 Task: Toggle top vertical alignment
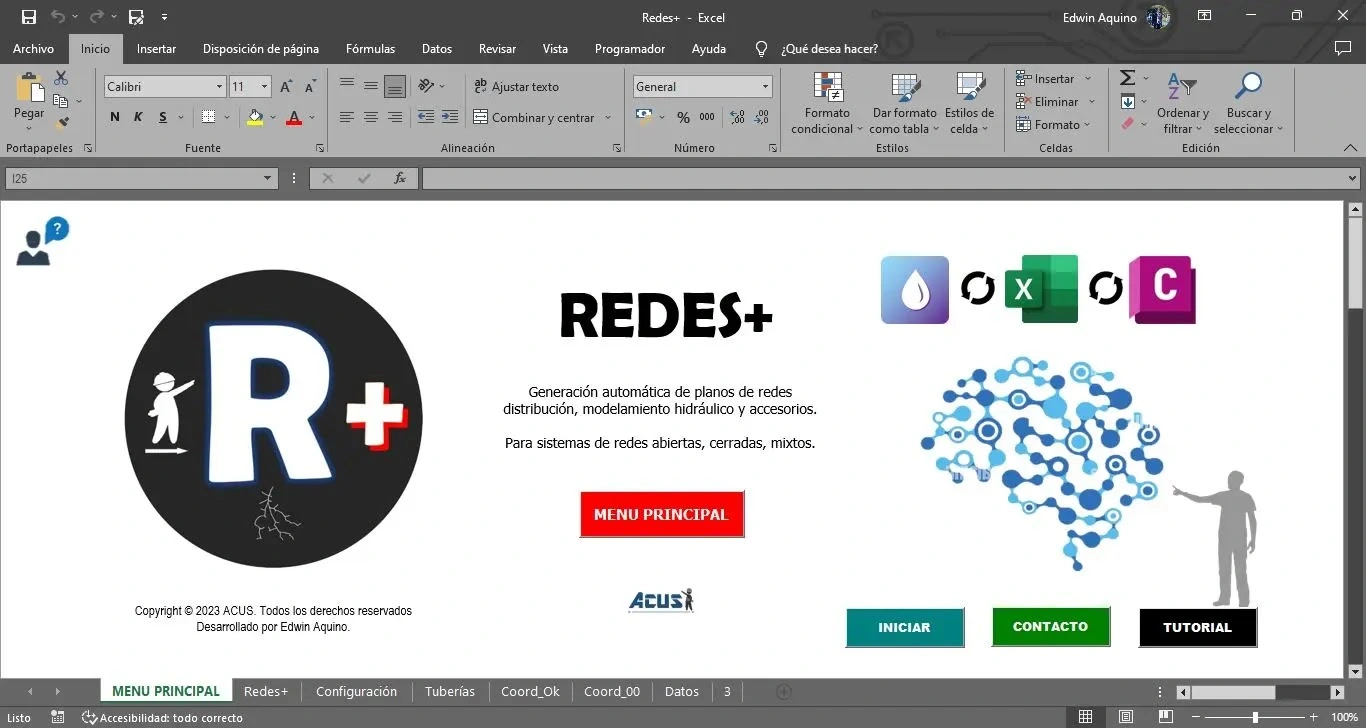[x=347, y=86]
